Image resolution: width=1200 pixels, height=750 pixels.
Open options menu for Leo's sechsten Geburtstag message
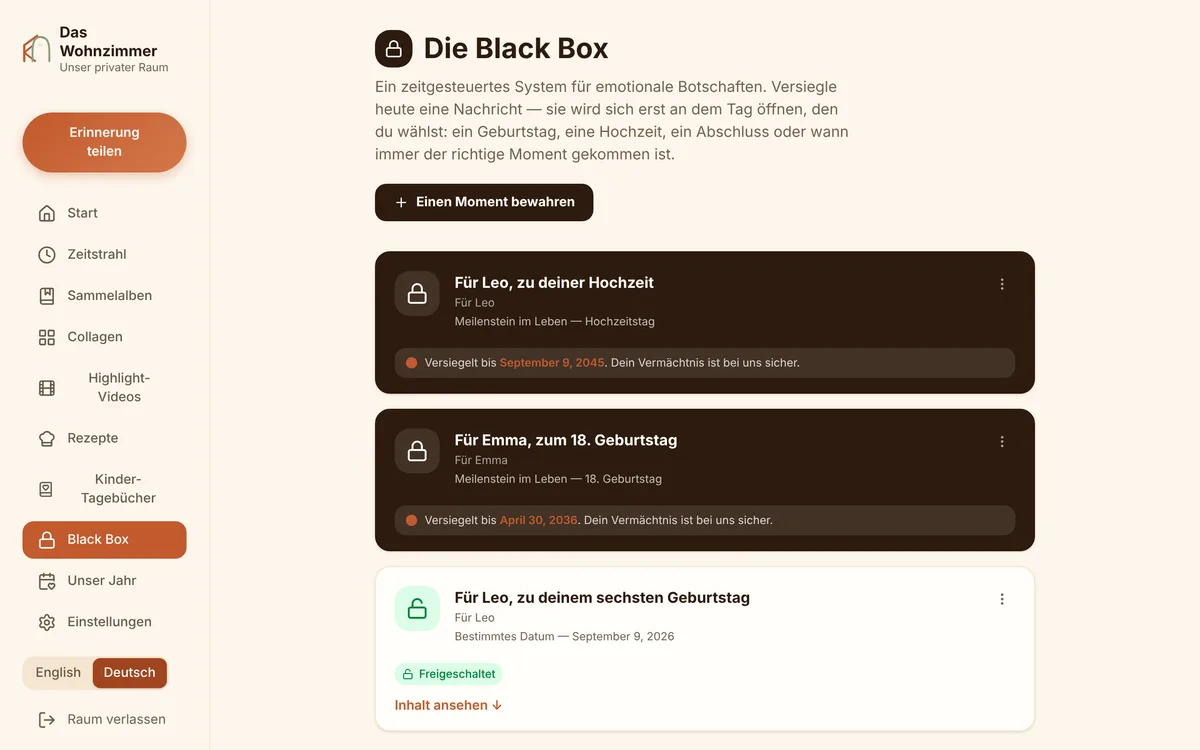tap(1002, 599)
